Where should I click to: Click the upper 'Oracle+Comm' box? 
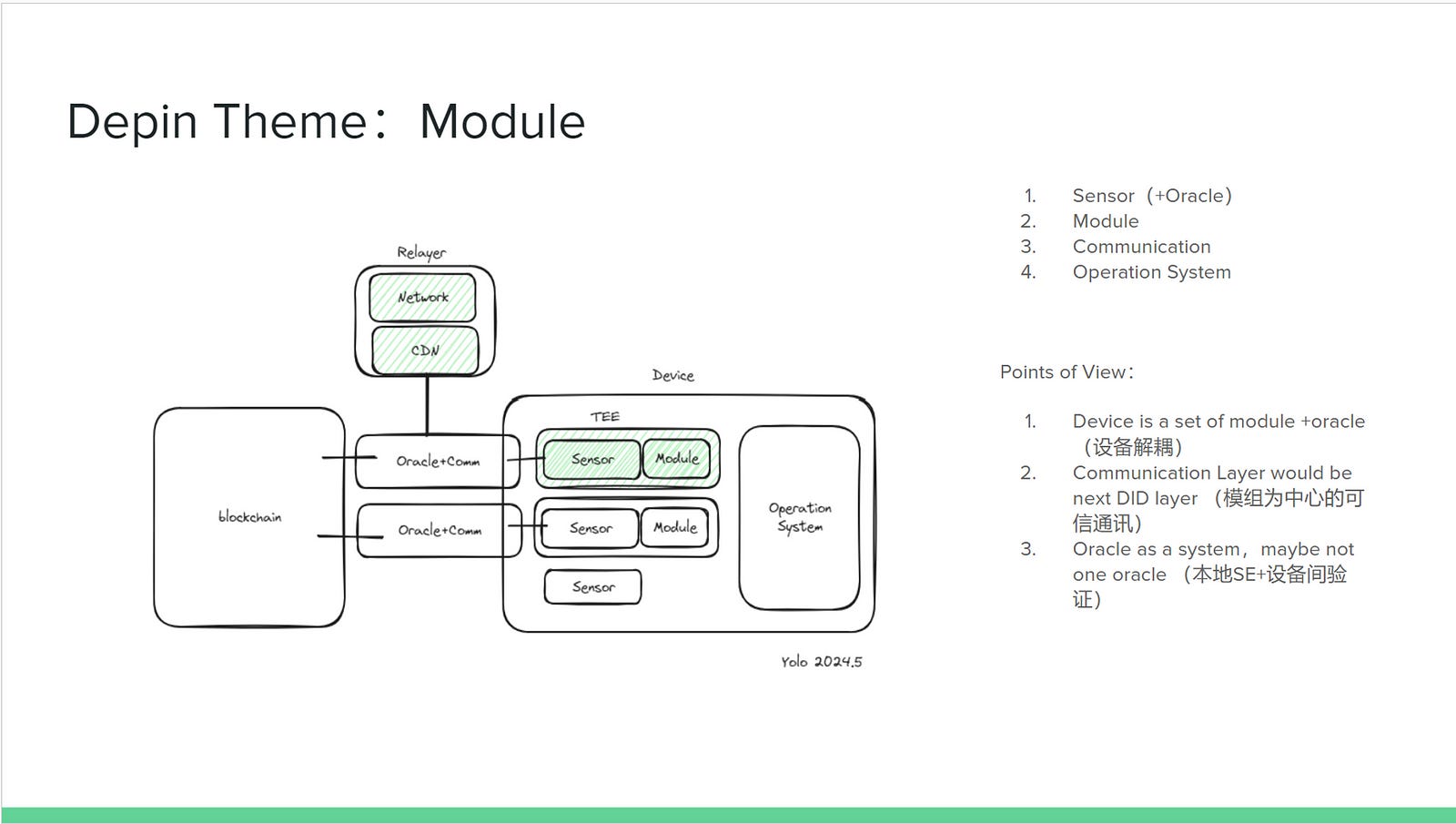click(438, 462)
